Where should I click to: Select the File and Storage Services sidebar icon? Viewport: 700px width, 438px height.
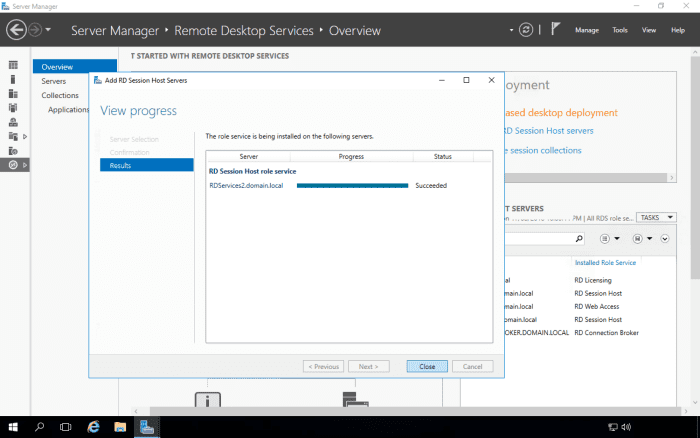pyautogui.click(x=13, y=136)
